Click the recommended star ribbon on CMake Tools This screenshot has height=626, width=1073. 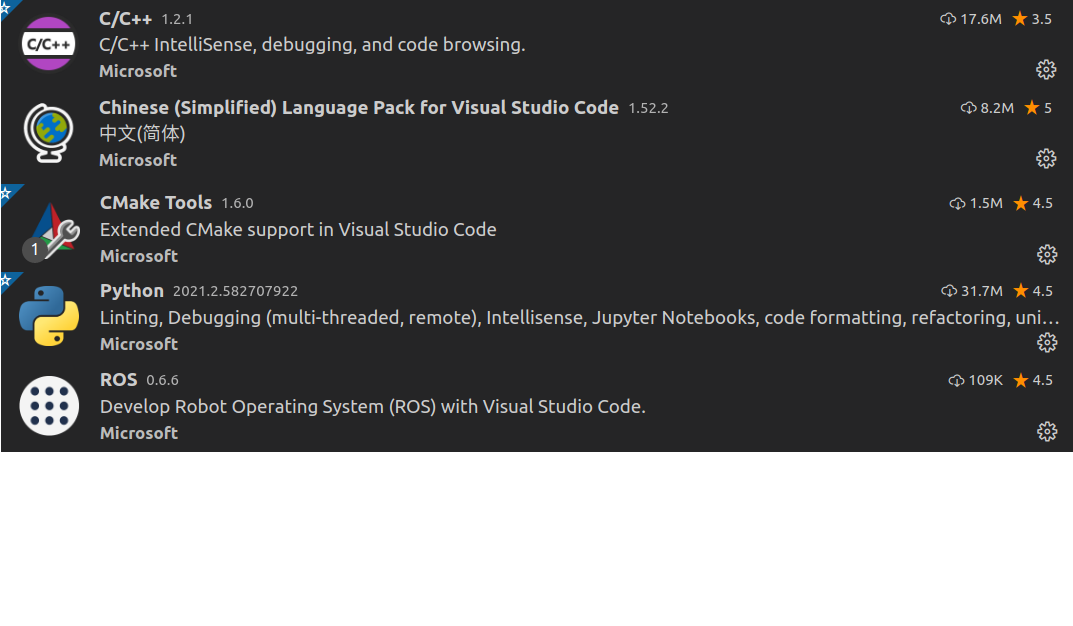(8, 192)
